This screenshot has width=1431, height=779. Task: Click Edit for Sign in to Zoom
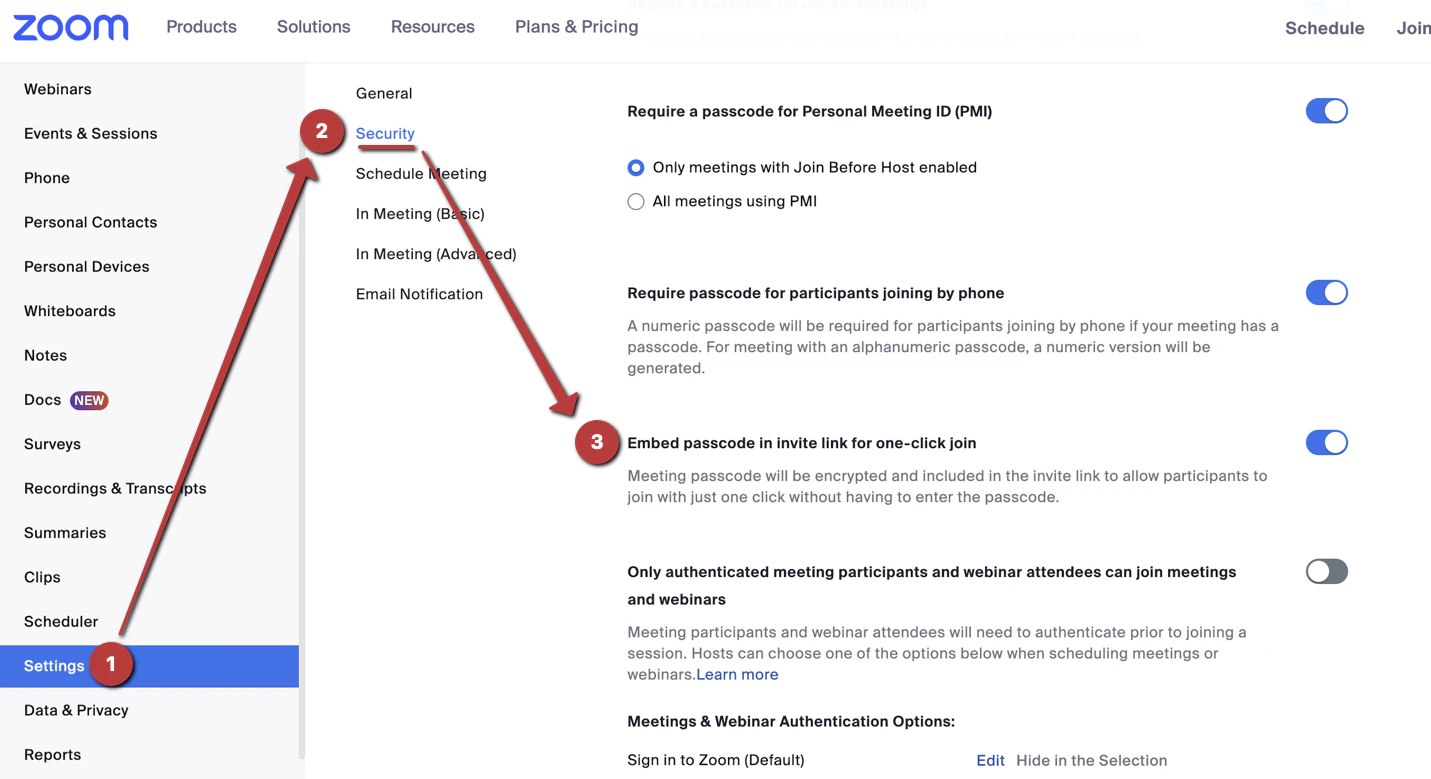[x=990, y=761]
